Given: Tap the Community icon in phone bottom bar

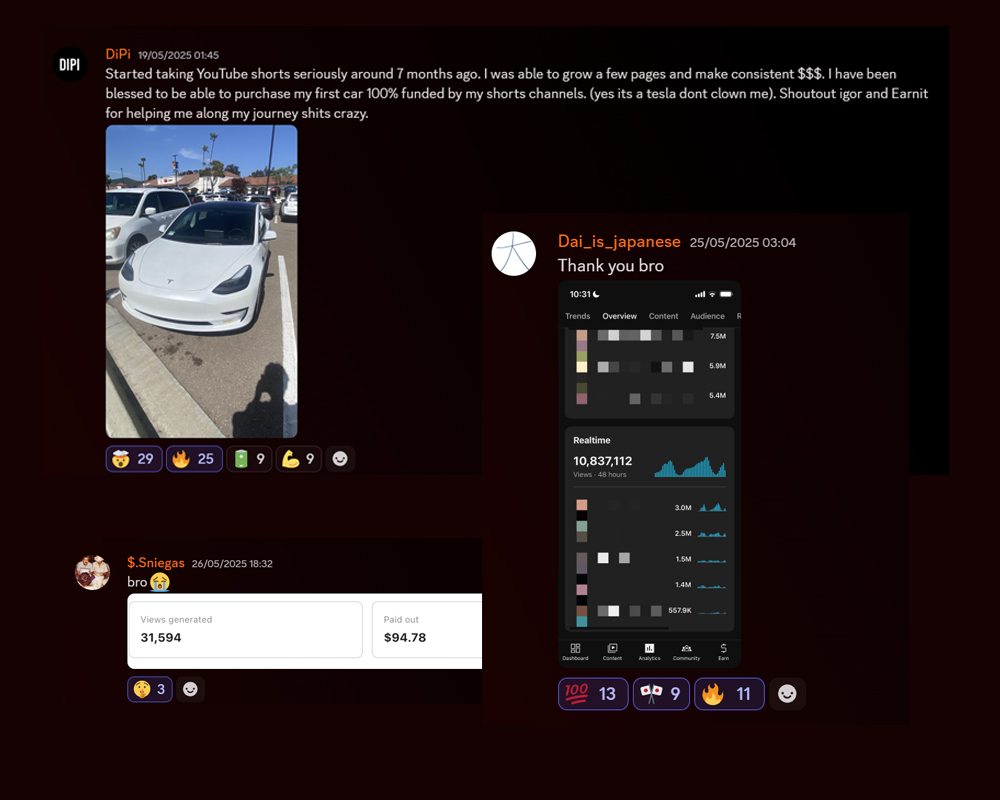Looking at the screenshot, I should (x=686, y=651).
